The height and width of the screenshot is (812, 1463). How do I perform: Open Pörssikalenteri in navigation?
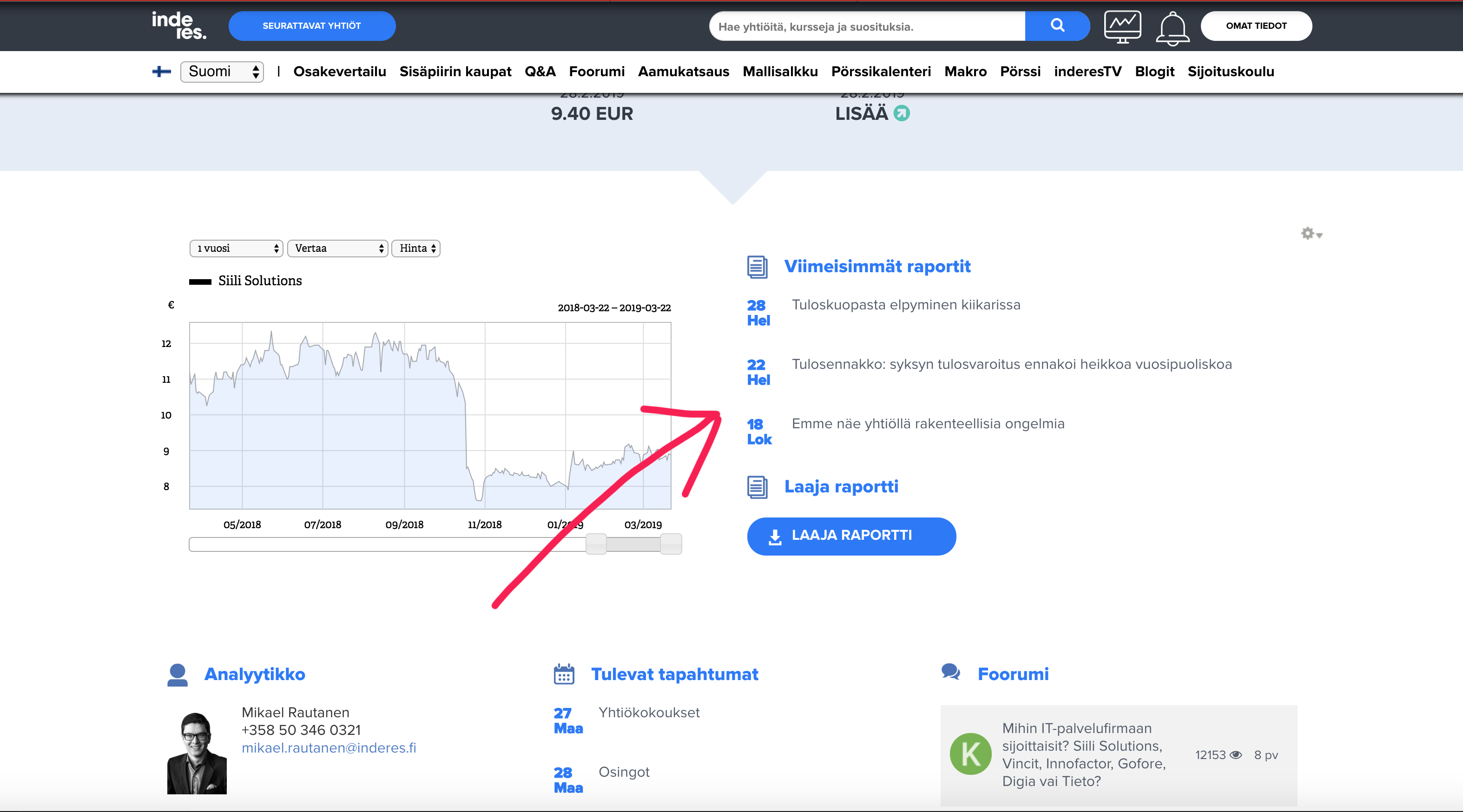pos(882,72)
